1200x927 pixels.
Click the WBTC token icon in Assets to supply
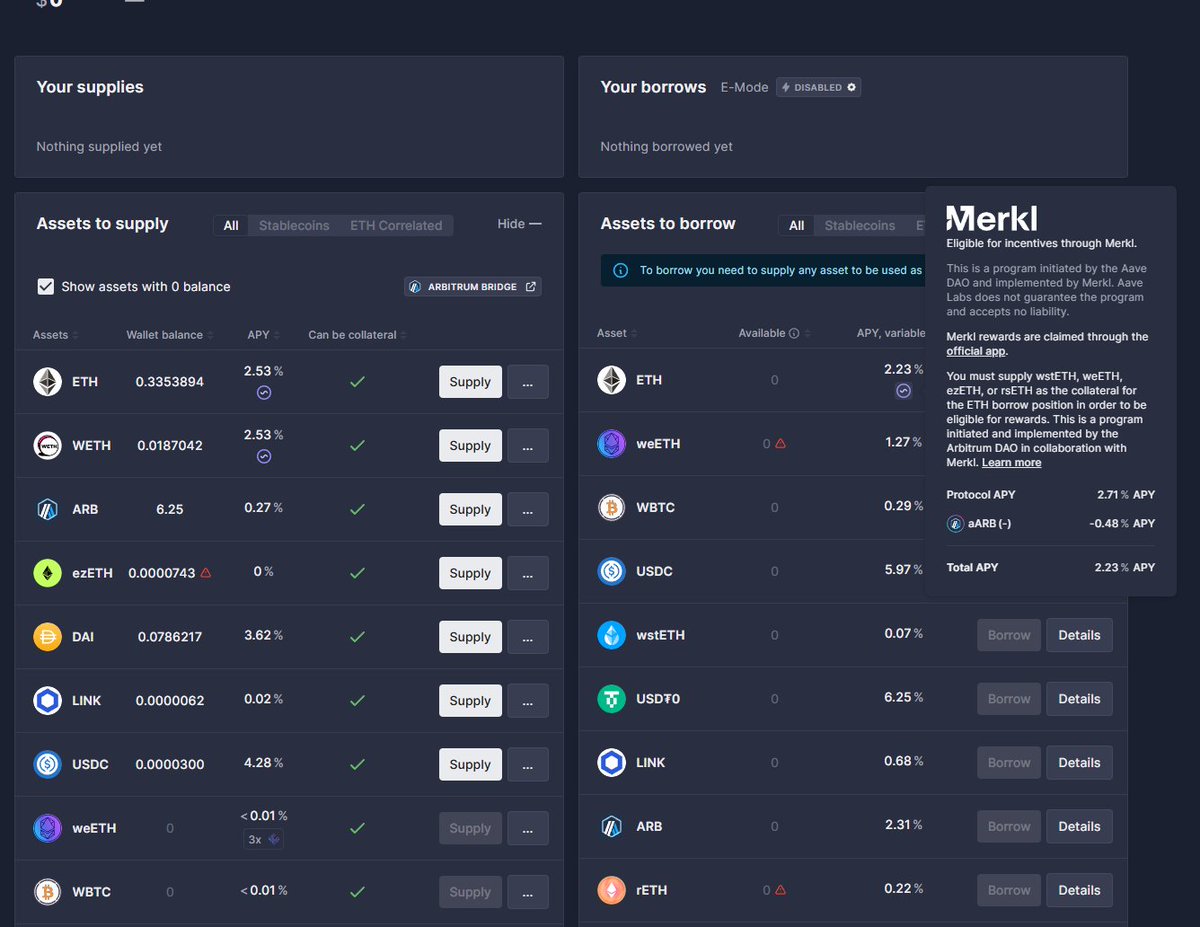(x=48, y=892)
